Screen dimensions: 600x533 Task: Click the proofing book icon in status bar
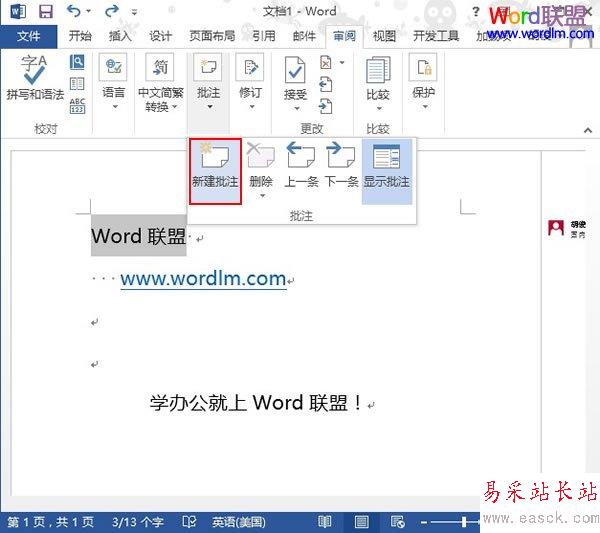(189, 522)
